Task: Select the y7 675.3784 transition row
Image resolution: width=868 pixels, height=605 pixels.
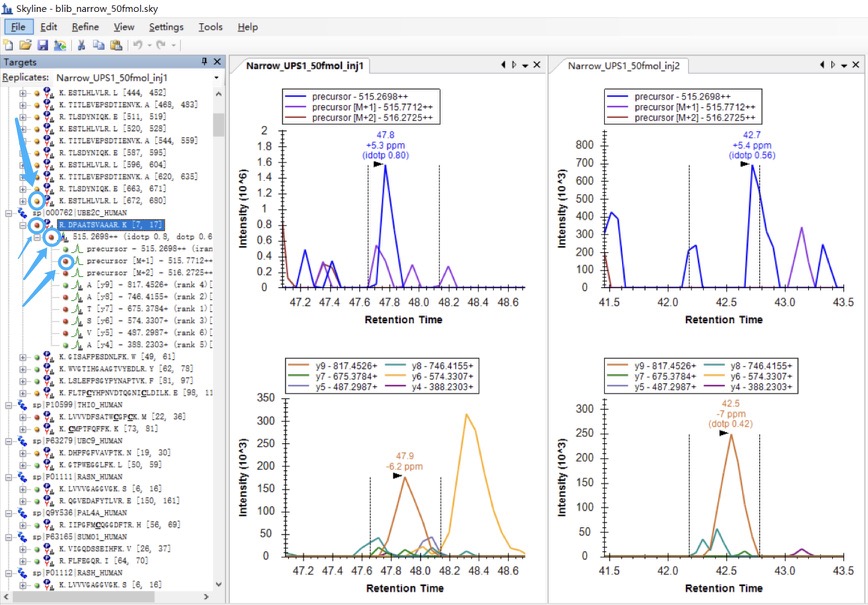Action: click(x=144, y=309)
